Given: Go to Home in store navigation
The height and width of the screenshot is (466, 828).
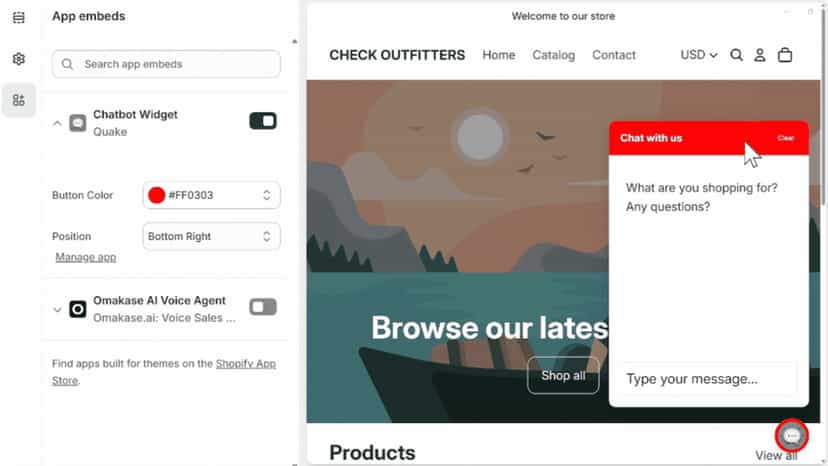Looking at the screenshot, I should 498,55.
